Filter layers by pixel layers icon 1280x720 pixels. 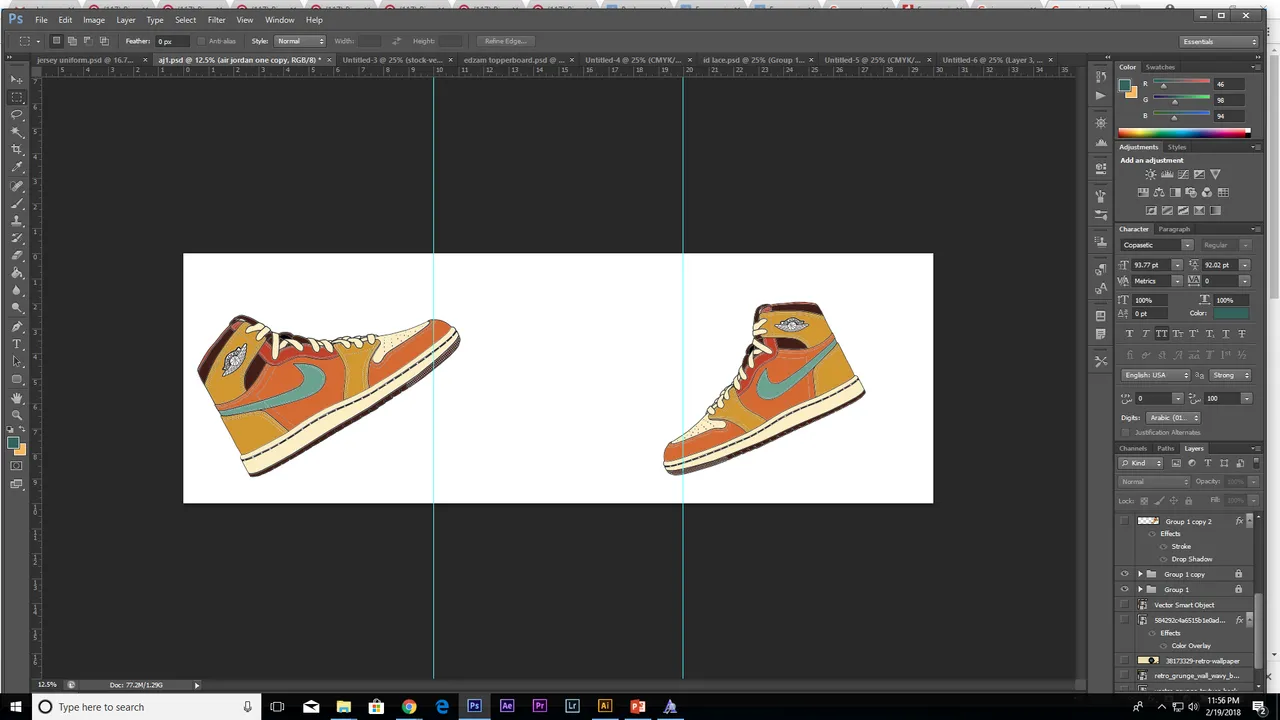pyautogui.click(x=1176, y=463)
